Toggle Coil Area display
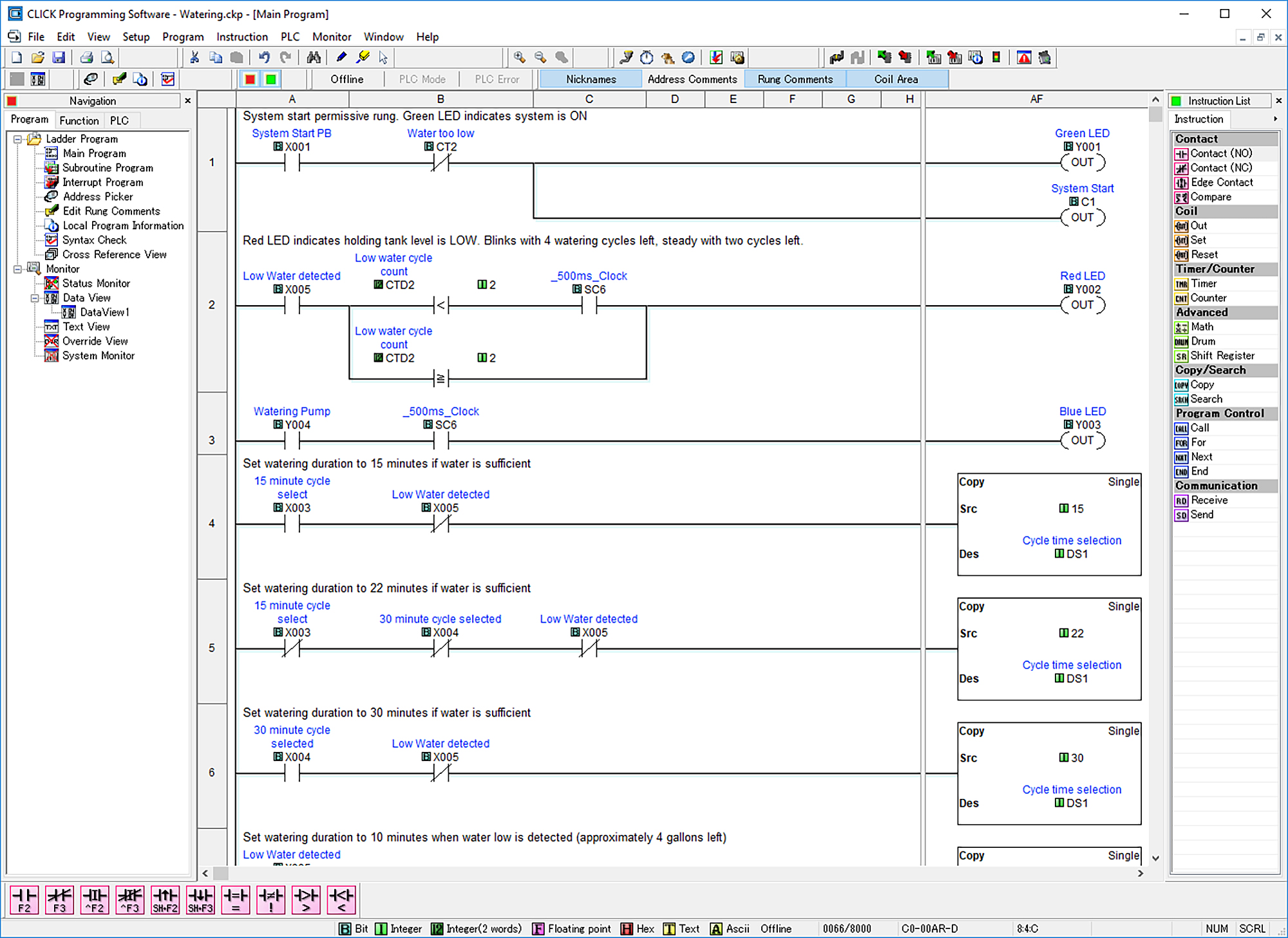 898,79
